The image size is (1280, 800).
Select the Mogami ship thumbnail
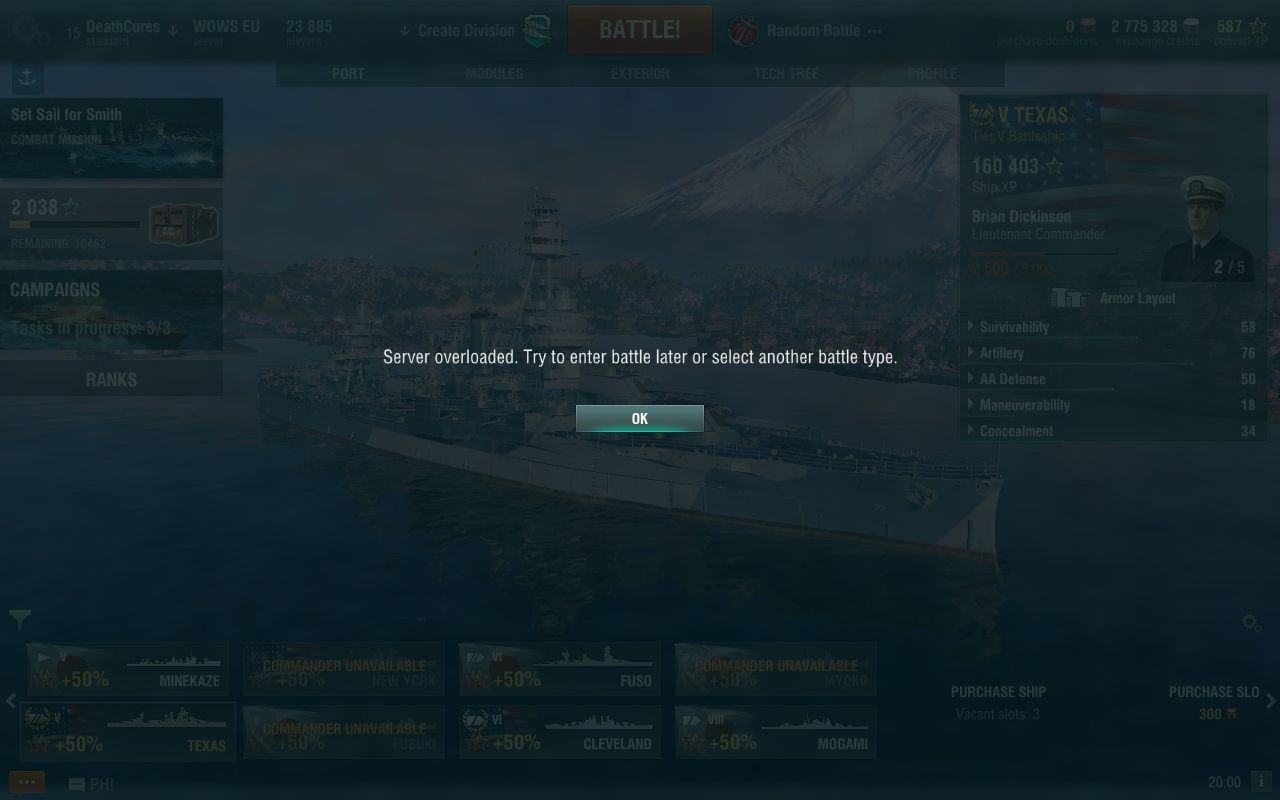pyautogui.click(x=776, y=732)
